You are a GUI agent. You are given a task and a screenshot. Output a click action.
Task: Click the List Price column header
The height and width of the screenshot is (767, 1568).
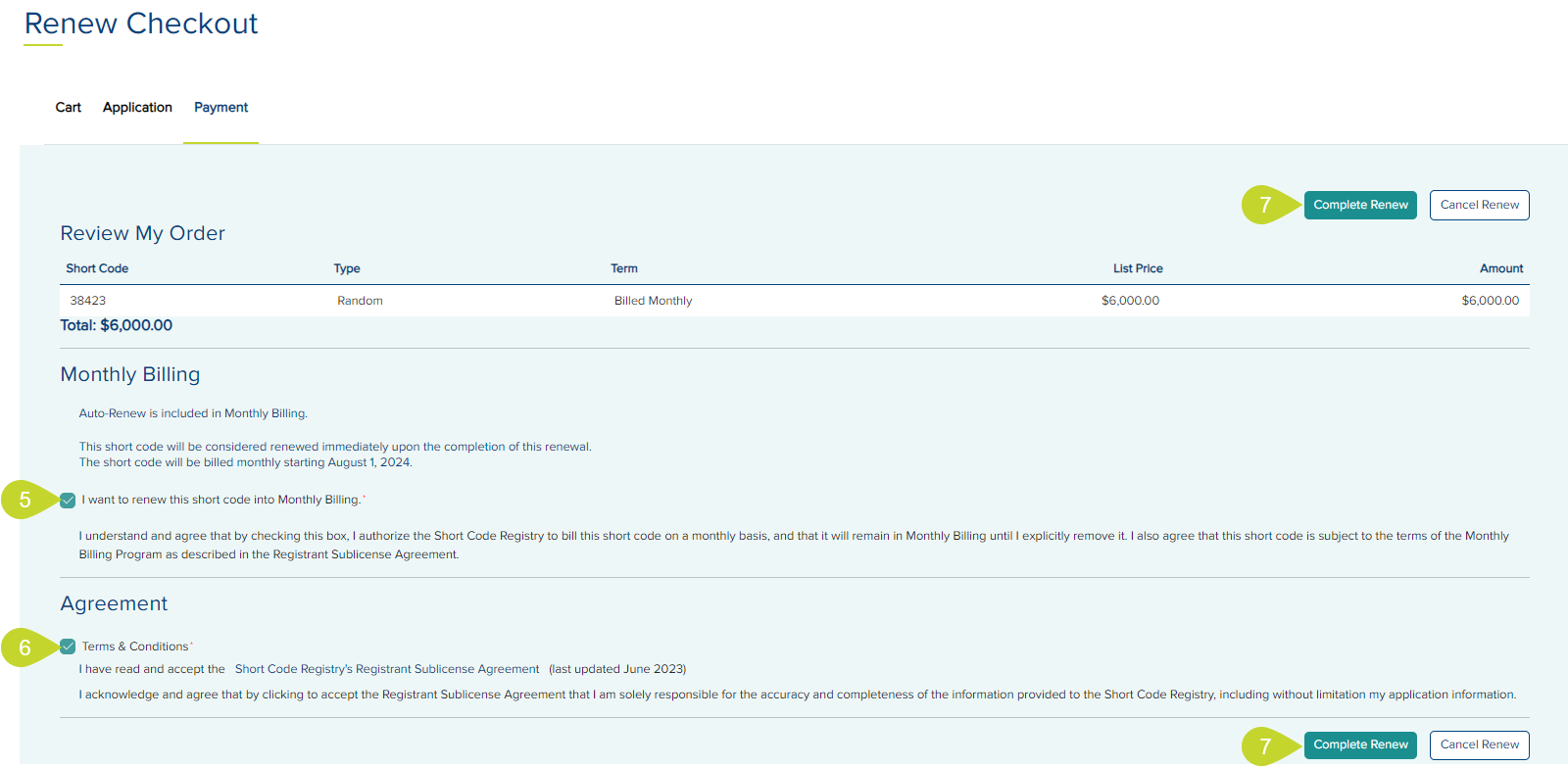pos(1138,268)
